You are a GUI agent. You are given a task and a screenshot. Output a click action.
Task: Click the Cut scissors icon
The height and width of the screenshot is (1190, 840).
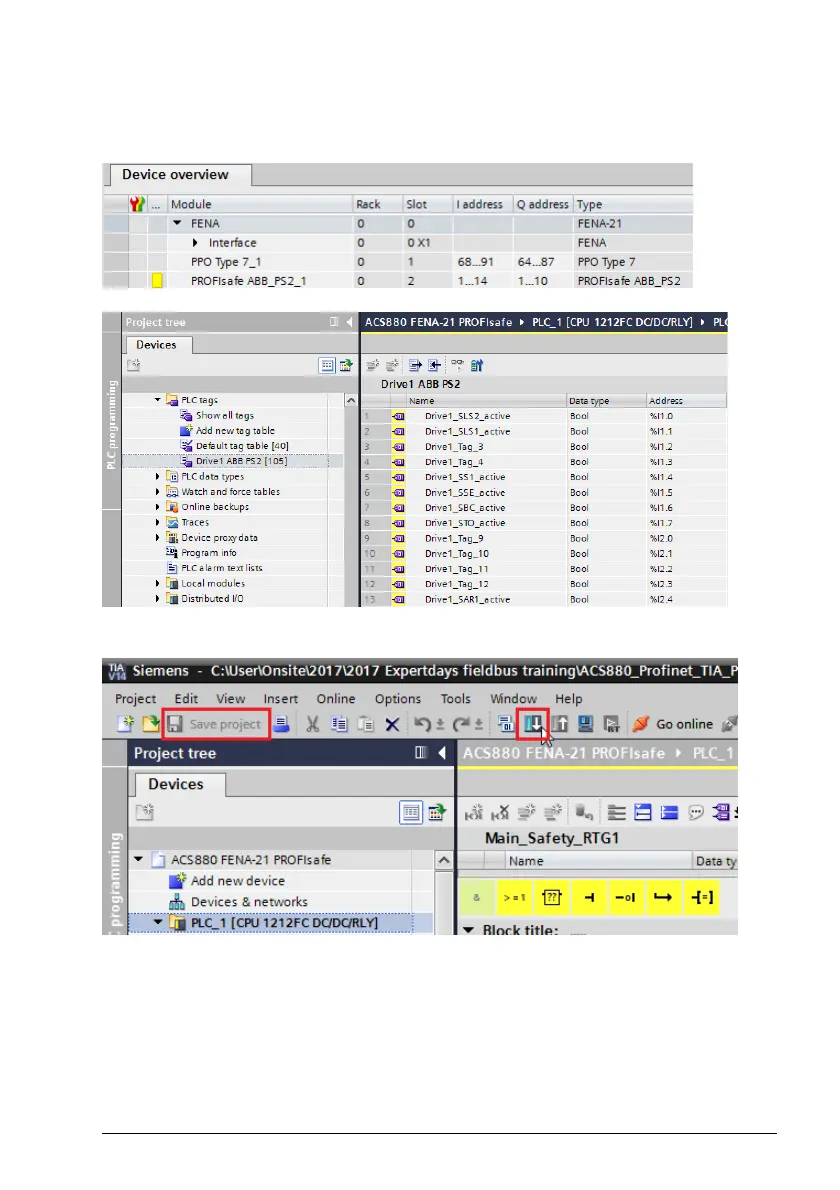(x=313, y=724)
